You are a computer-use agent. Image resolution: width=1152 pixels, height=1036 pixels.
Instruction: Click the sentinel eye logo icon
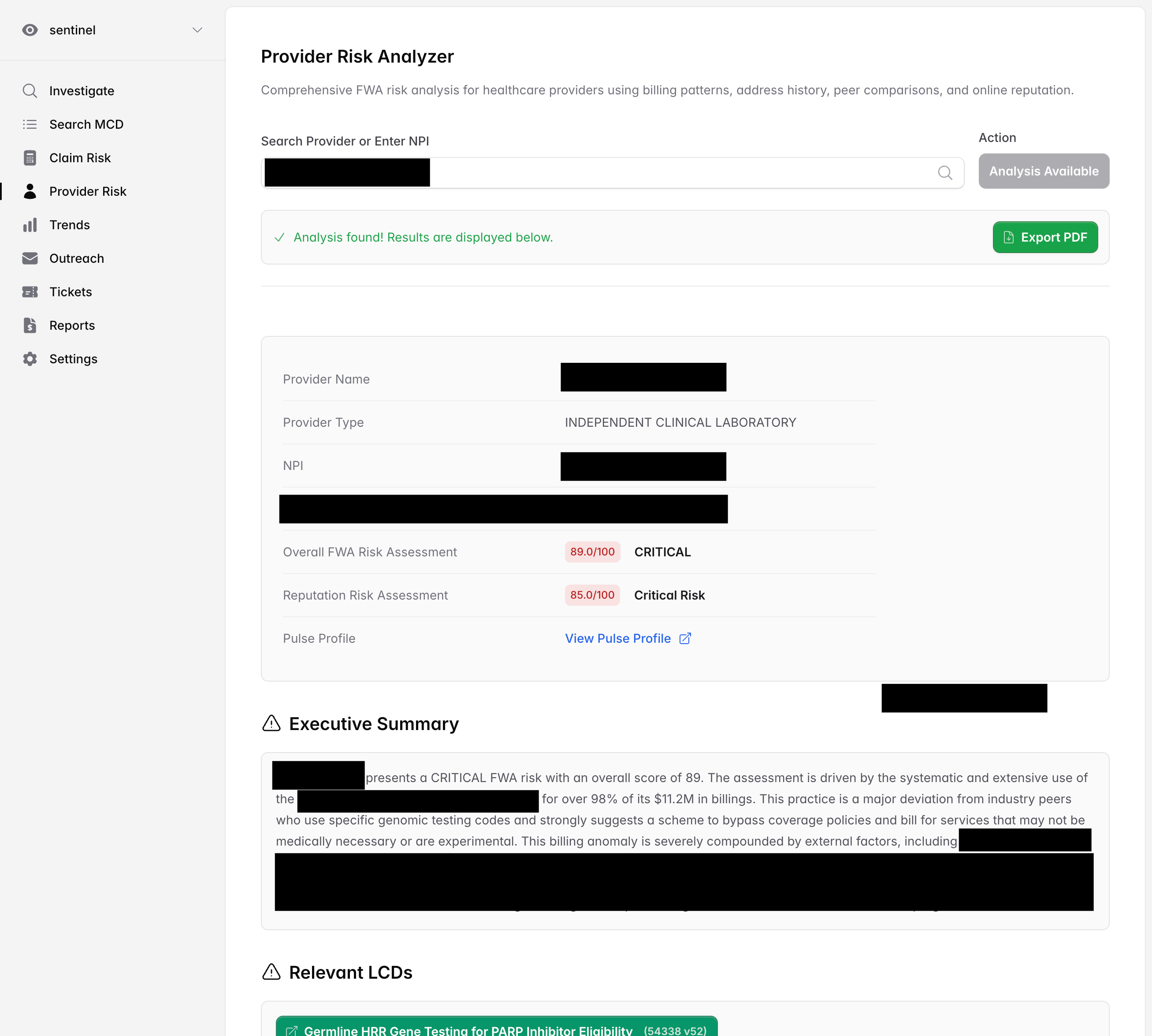30,30
